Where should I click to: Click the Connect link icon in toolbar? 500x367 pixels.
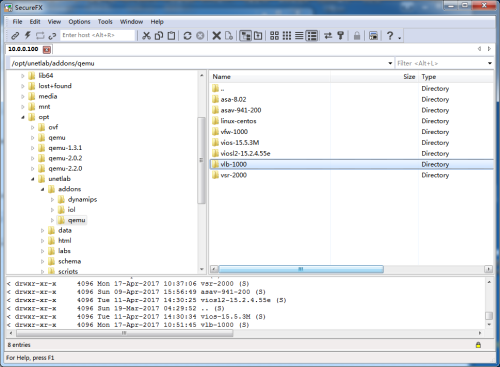[x=15, y=35]
